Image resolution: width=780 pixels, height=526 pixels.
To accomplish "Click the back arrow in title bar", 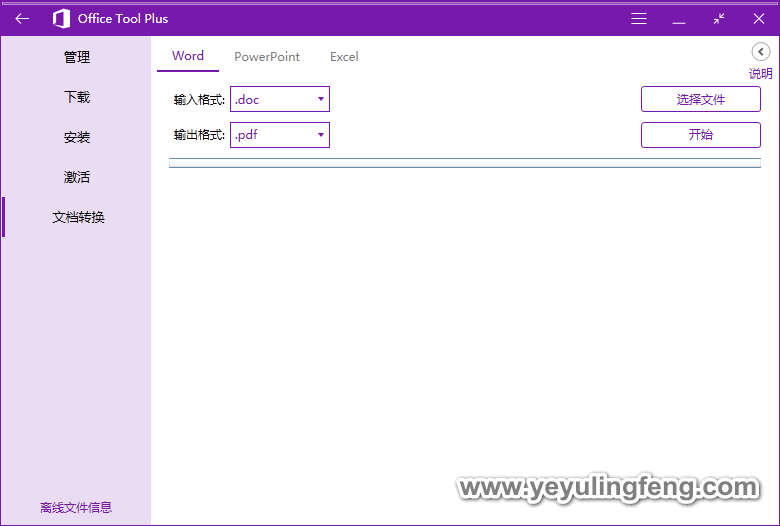I will pyautogui.click(x=22, y=19).
